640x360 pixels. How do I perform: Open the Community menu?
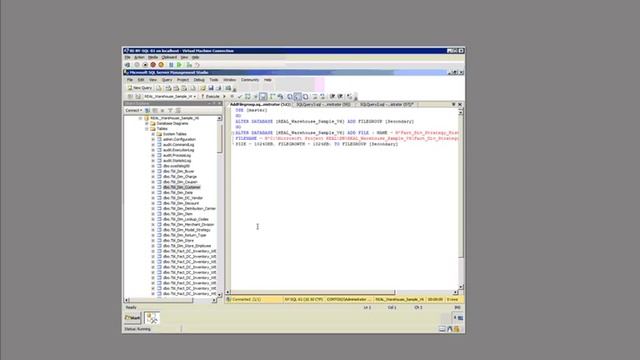coord(250,80)
